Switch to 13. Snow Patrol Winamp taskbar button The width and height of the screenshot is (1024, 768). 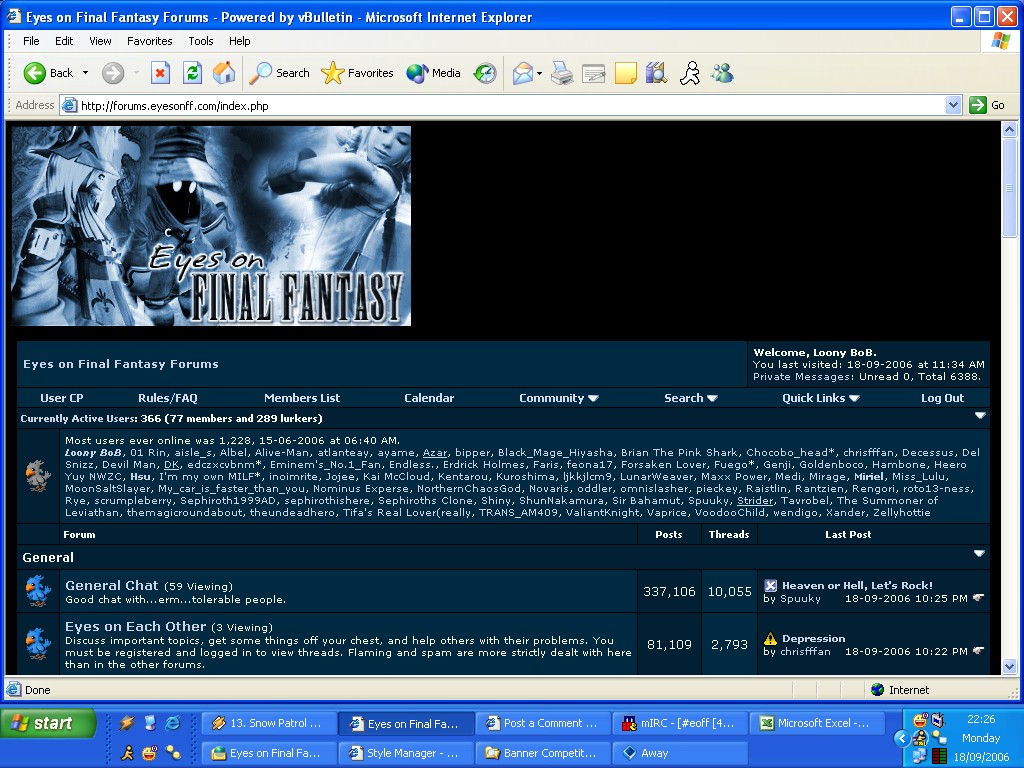click(269, 723)
